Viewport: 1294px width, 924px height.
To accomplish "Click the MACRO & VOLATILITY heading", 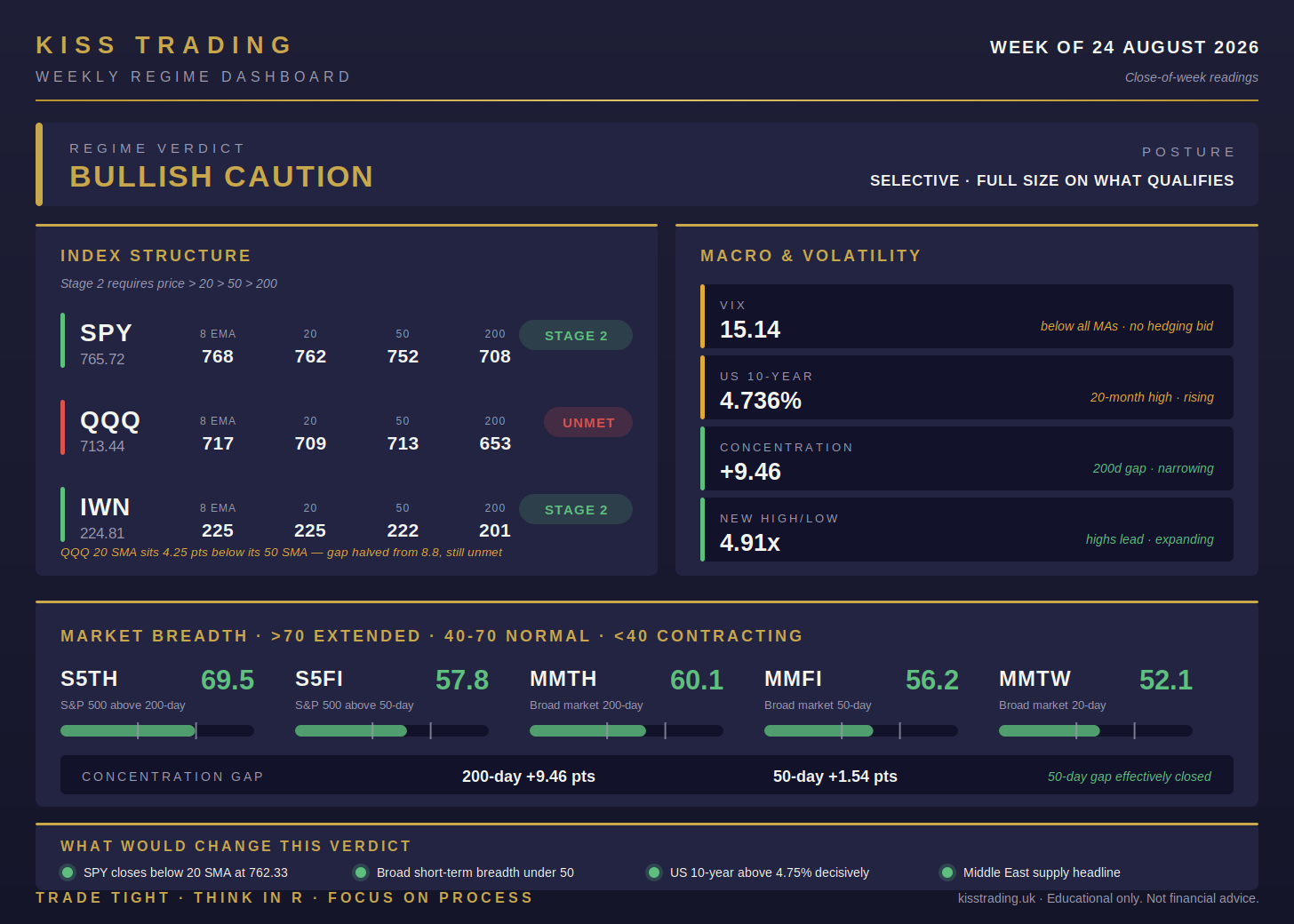I will 811,256.
